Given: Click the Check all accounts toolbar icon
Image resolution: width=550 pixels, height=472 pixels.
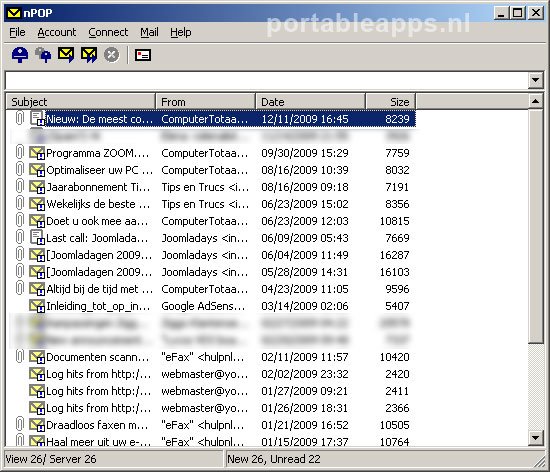Looking at the screenshot, I should 43,55.
